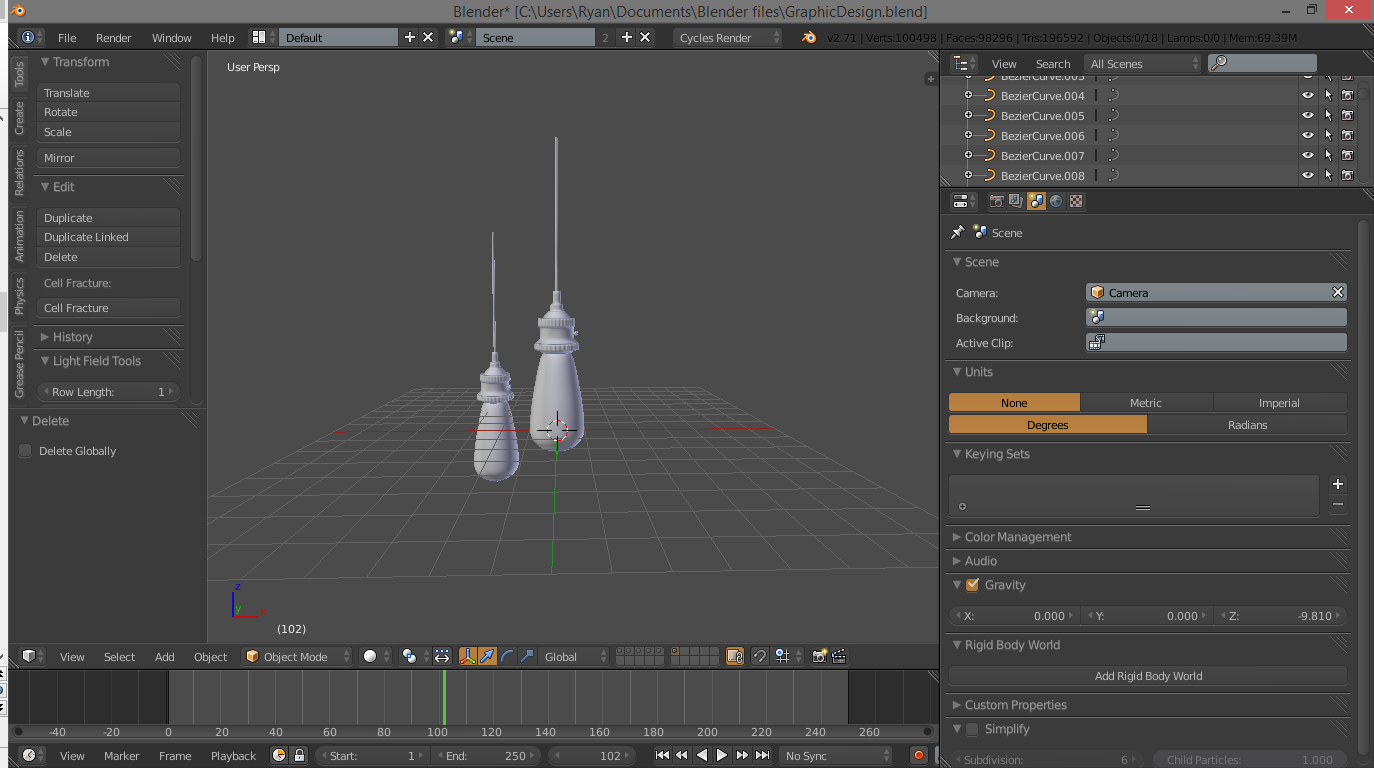Click the magnifier in the outliner search field
The image size is (1374, 768).
[x=1219, y=63]
